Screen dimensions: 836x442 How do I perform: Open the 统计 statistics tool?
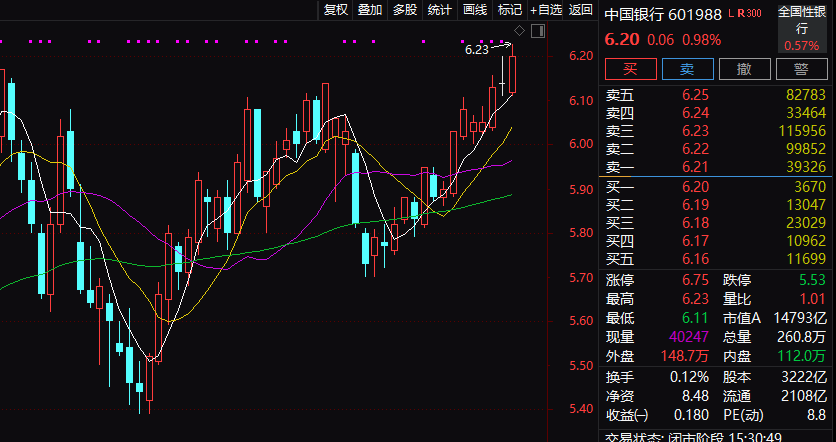click(440, 10)
